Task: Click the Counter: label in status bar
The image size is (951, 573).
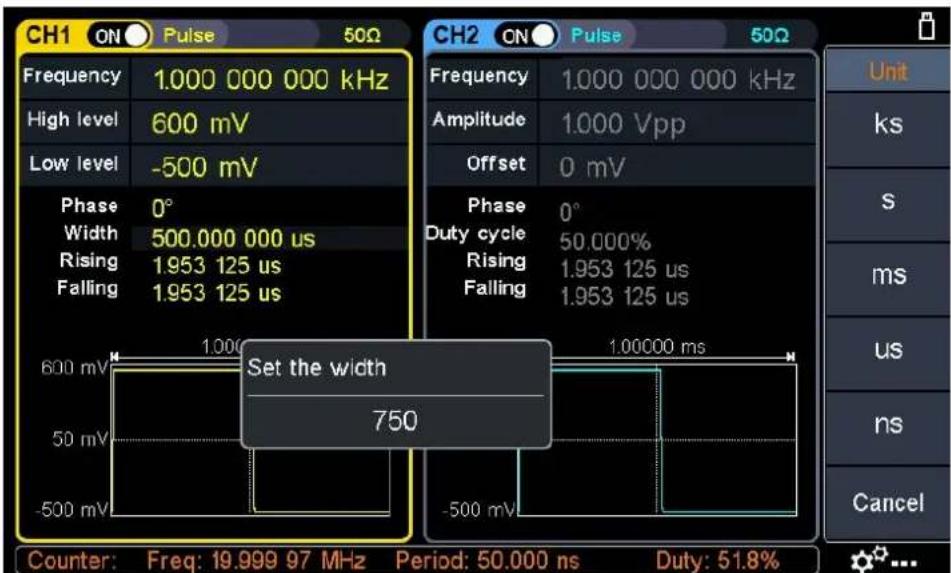Action: pyautogui.click(x=72, y=560)
